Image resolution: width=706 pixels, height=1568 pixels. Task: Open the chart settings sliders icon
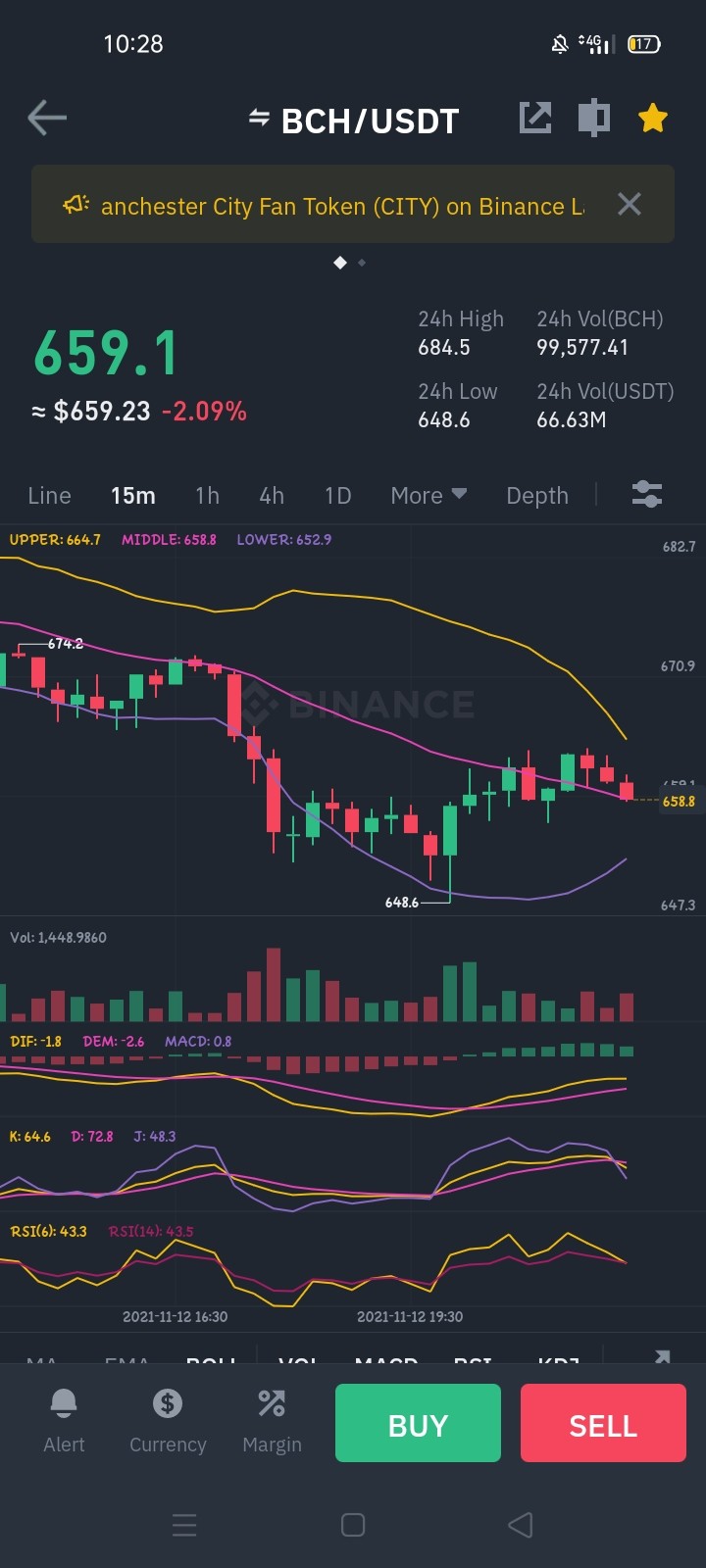(x=647, y=495)
